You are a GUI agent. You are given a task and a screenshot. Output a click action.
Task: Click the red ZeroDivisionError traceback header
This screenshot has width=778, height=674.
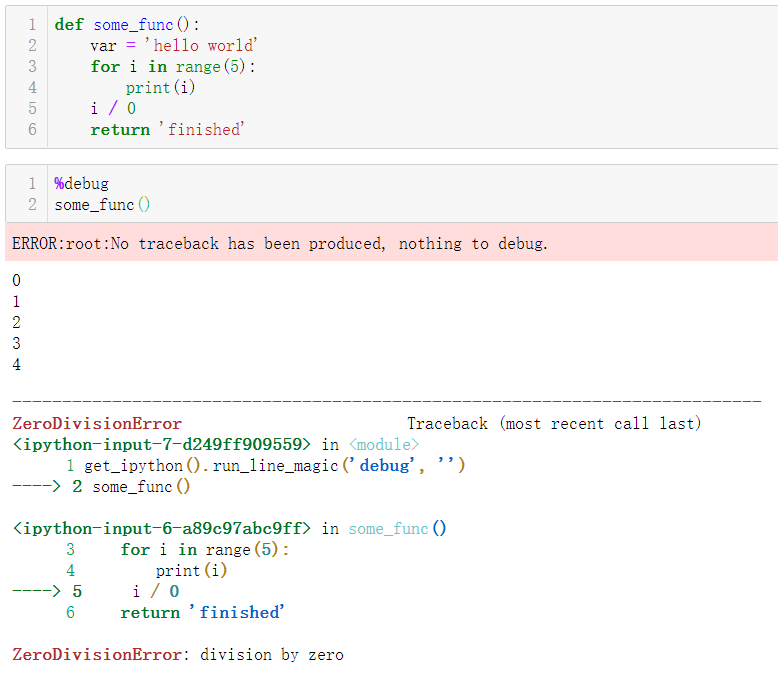97,424
